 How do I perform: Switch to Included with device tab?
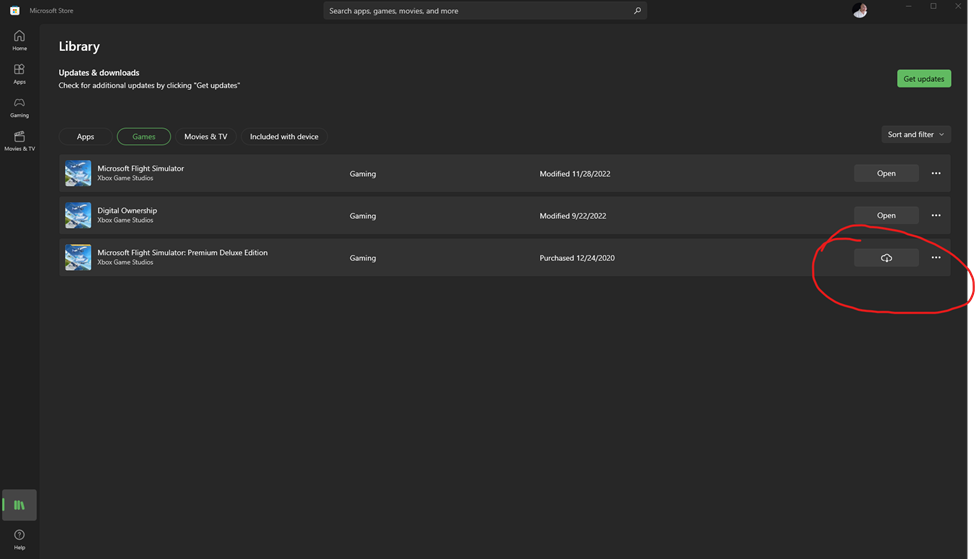click(284, 136)
